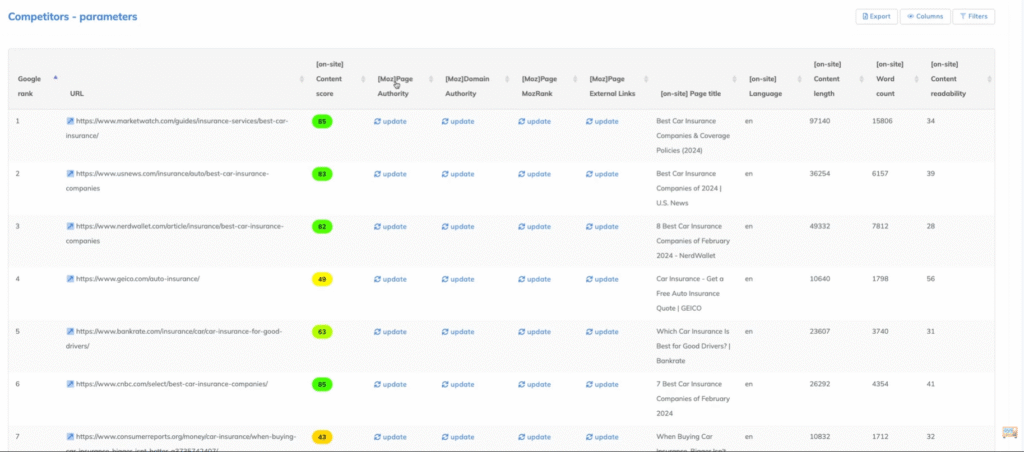Open external link icon for usnews.com URL
The height and width of the screenshot is (452, 1024).
[x=70, y=174]
